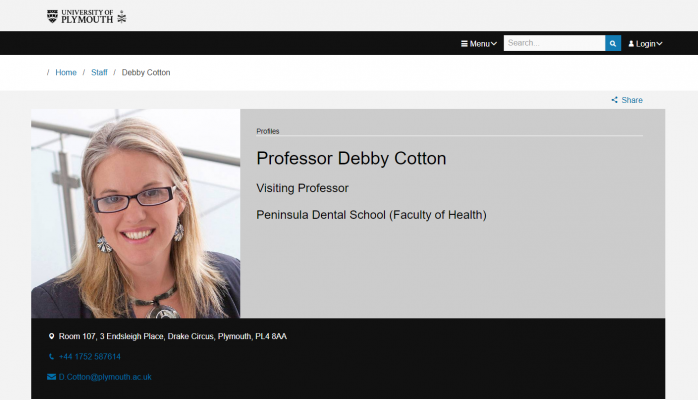Navigate to Staff in the breadcrumb

99,73
